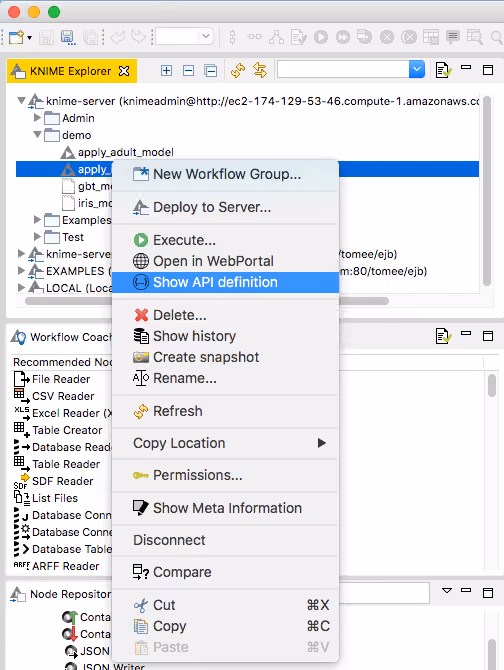Click the Collapse All minus icon
Screen dimensions: 504x670
point(188,71)
